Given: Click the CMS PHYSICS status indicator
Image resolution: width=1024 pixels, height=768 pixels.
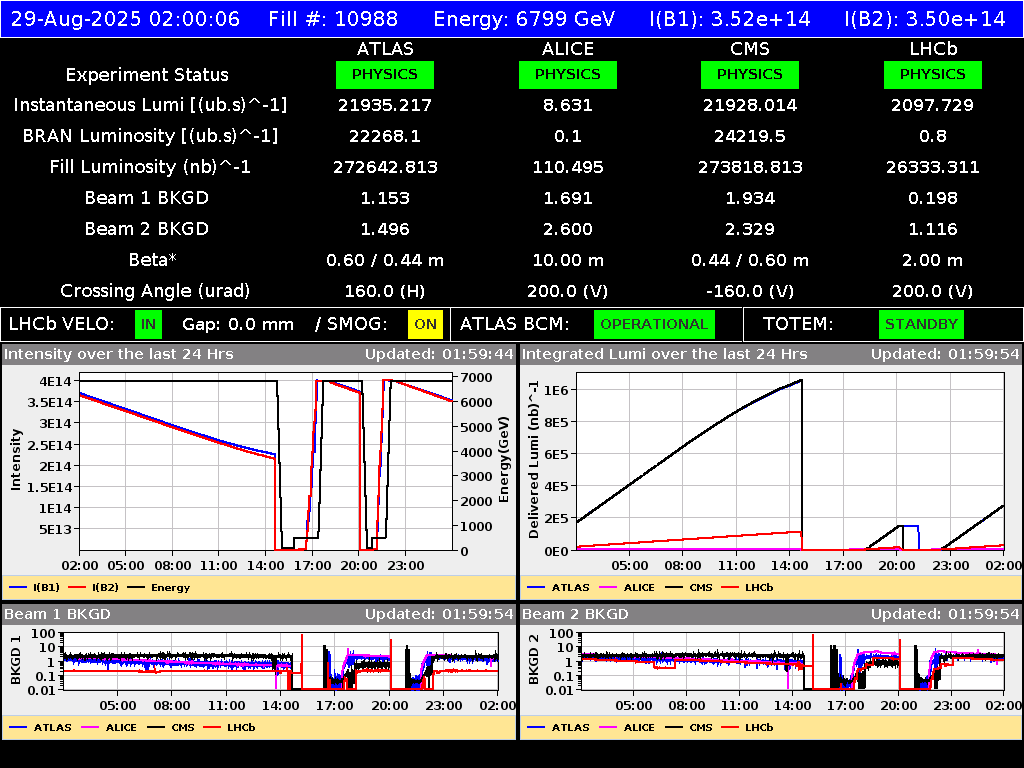Looking at the screenshot, I should click(x=750, y=74).
